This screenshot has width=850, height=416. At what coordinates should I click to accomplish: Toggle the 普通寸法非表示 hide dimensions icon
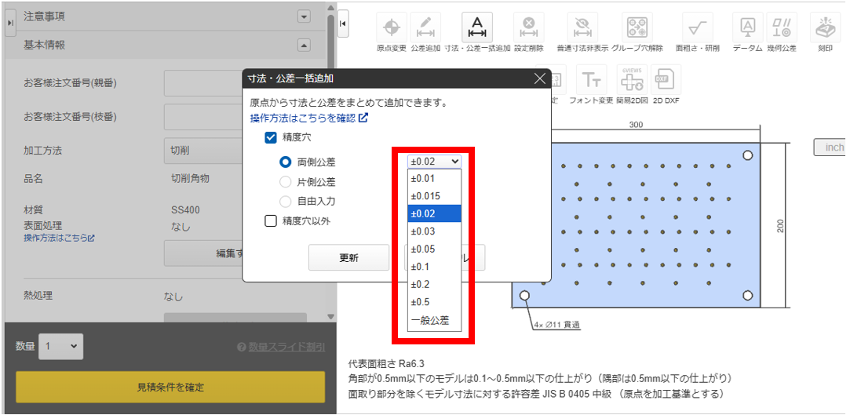582,26
